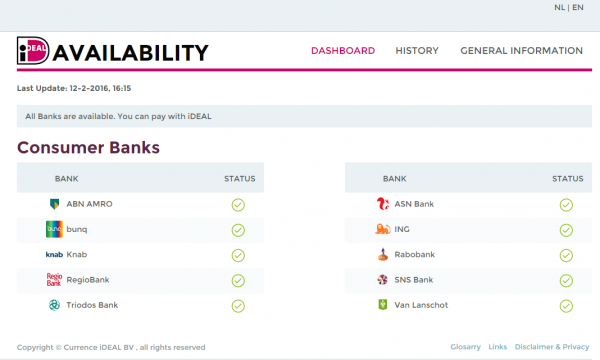600x360 pixels.
Task: Switch to the History tab
Action: (417, 50)
